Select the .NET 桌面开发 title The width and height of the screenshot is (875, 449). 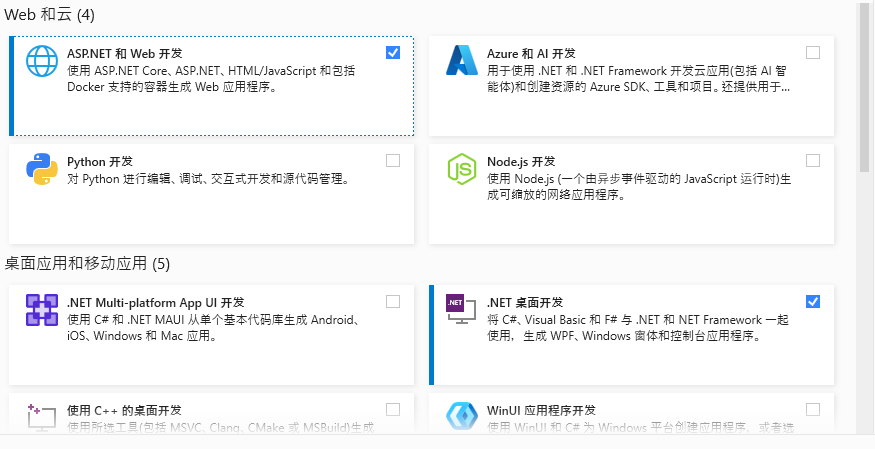525,303
